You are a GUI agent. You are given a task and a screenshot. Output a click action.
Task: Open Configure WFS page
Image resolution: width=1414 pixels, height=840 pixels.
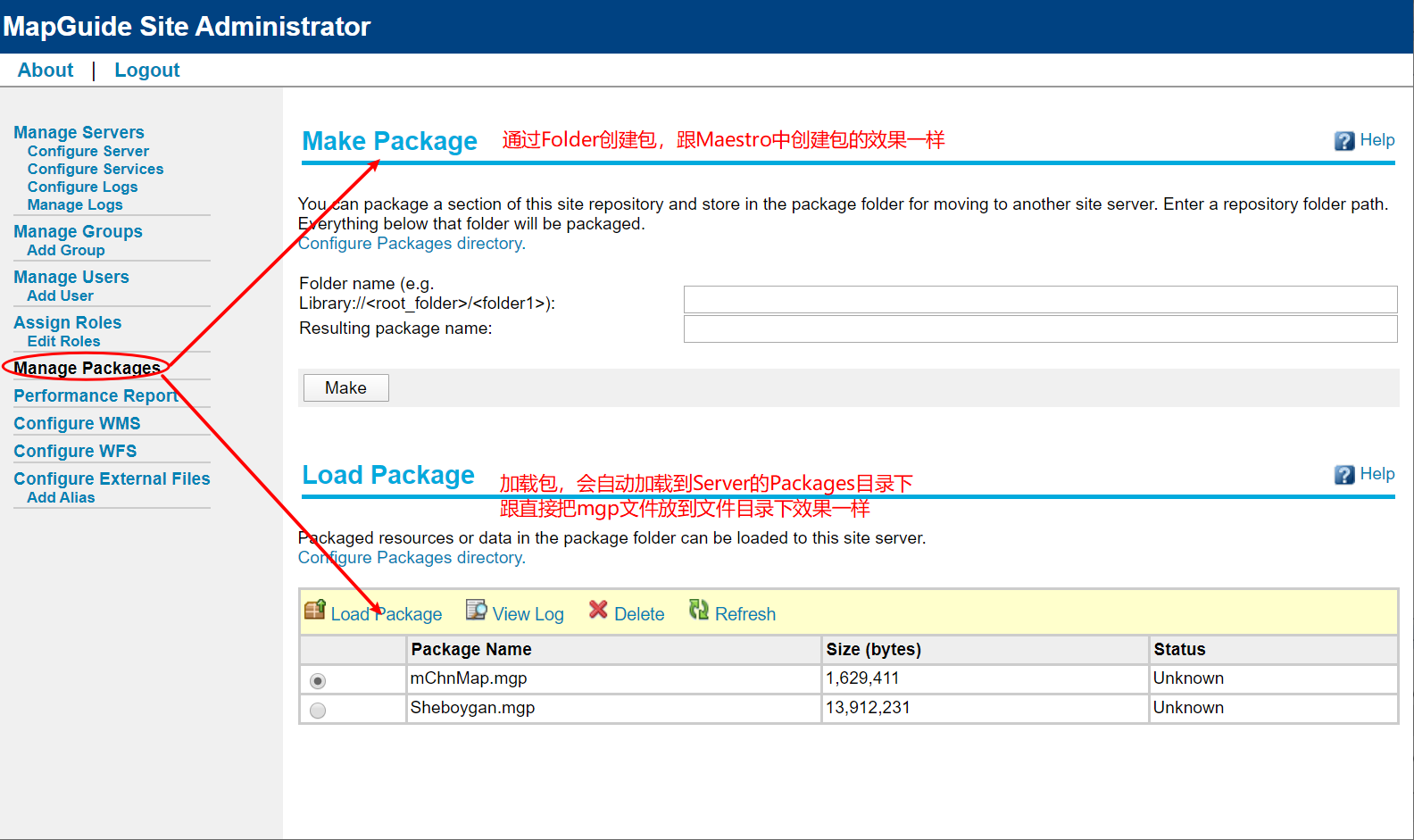(75, 451)
